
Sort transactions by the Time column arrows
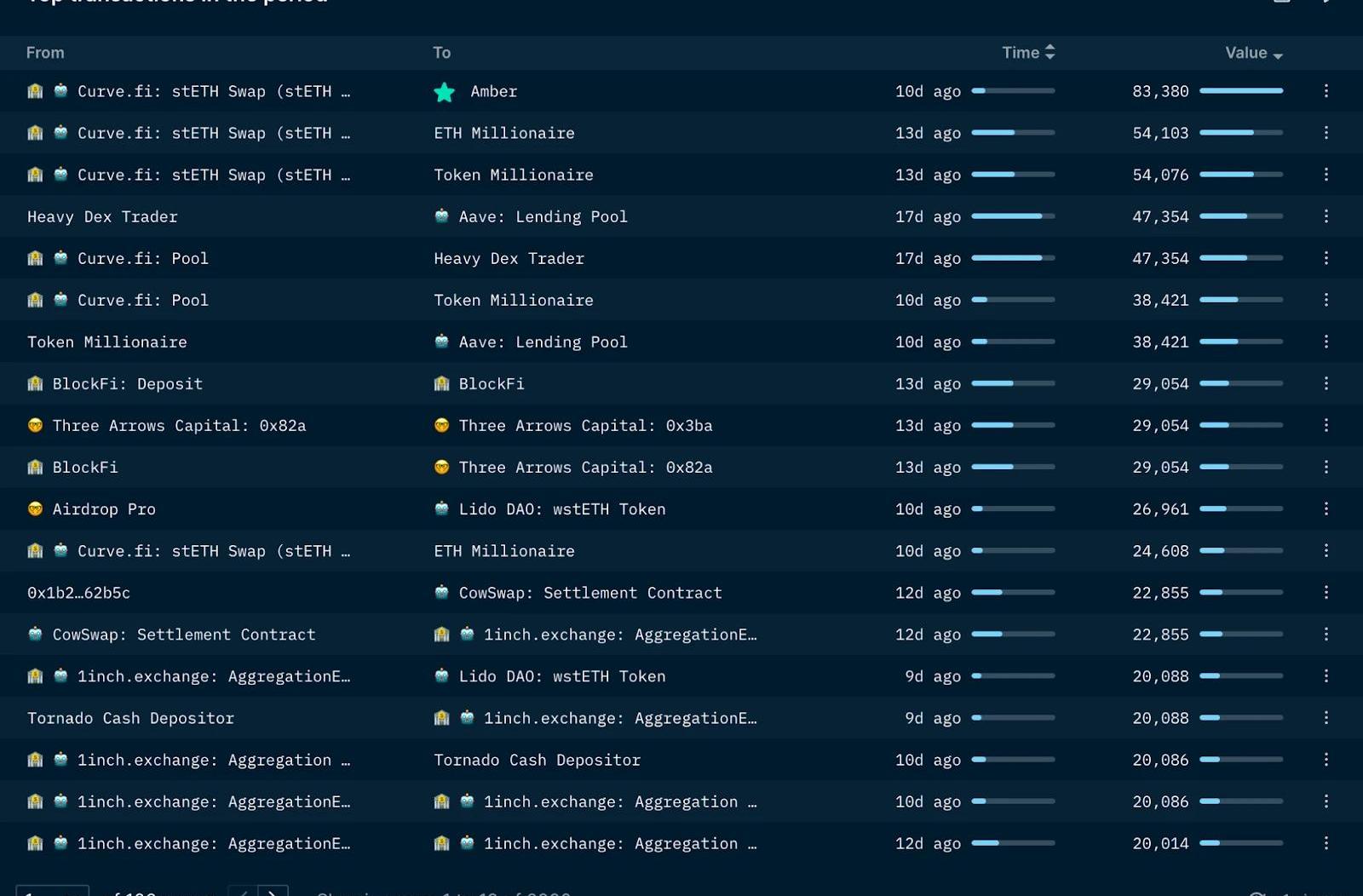coord(1050,53)
